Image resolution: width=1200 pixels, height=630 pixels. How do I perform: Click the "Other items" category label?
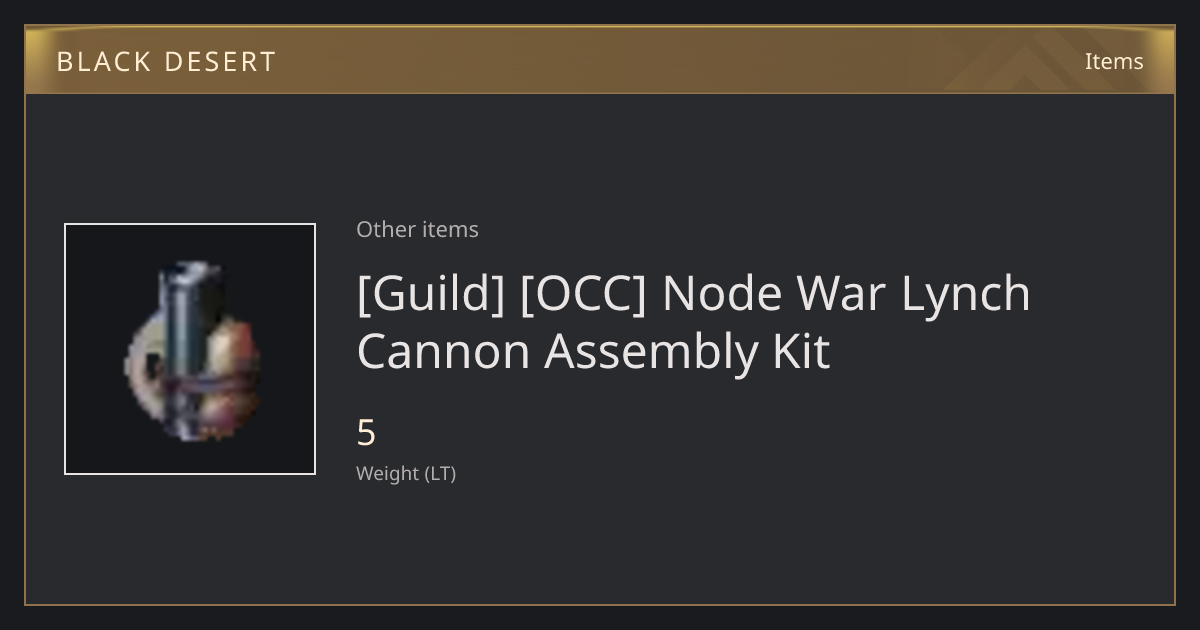[417, 229]
